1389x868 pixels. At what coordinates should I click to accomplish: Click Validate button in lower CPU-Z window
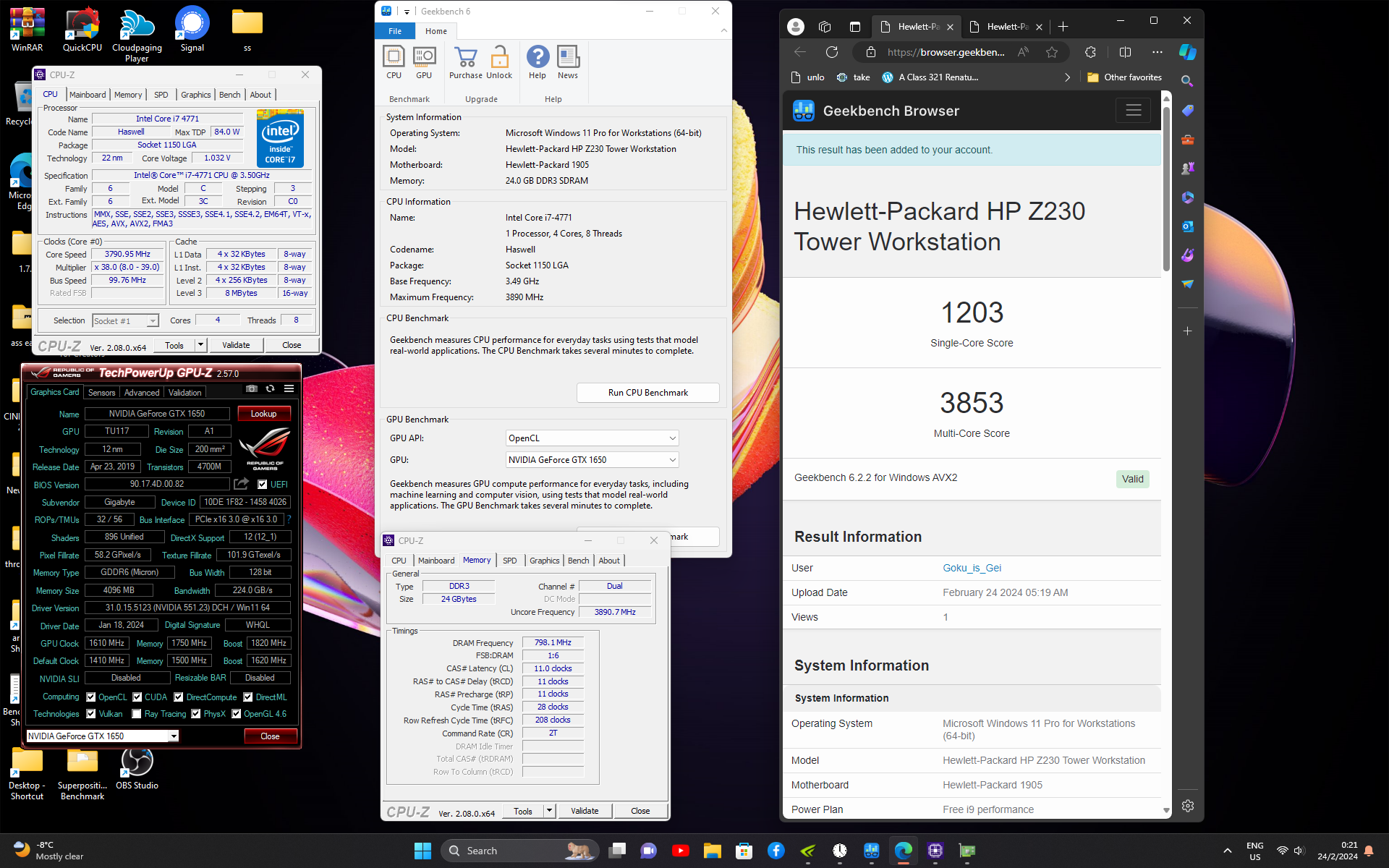[585, 811]
